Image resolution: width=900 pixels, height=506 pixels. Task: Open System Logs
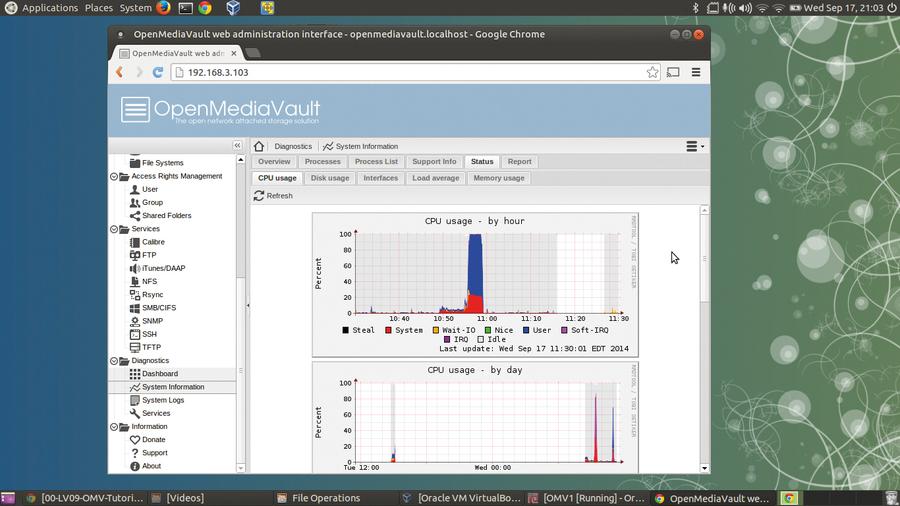pyautogui.click(x=157, y=400)
